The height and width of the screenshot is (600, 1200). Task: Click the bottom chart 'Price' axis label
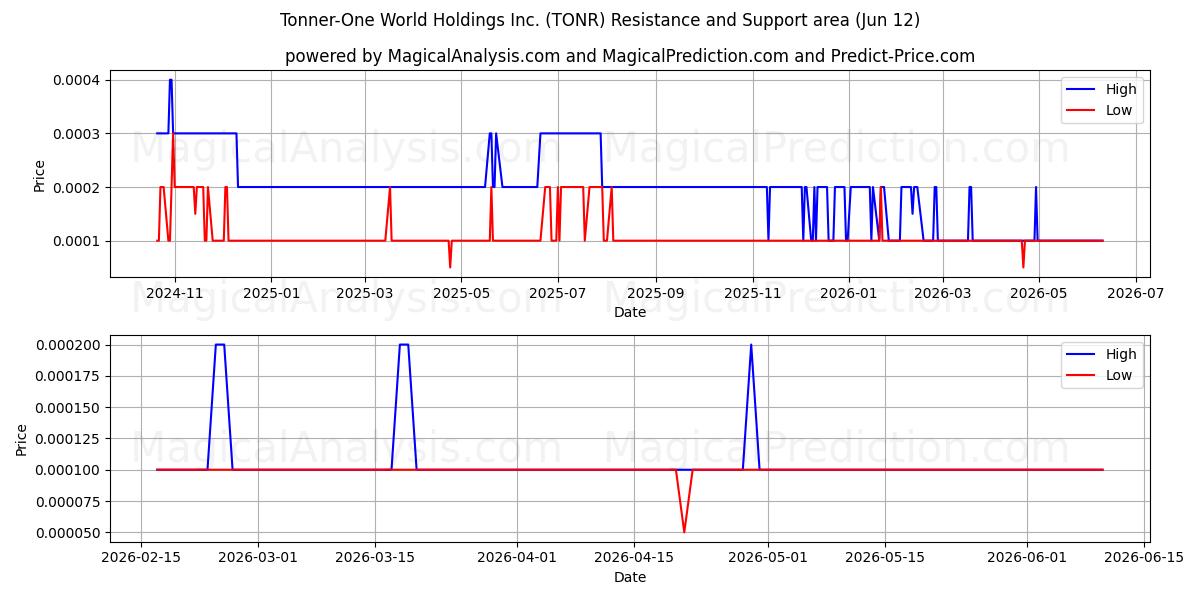(x=22, y=439)
